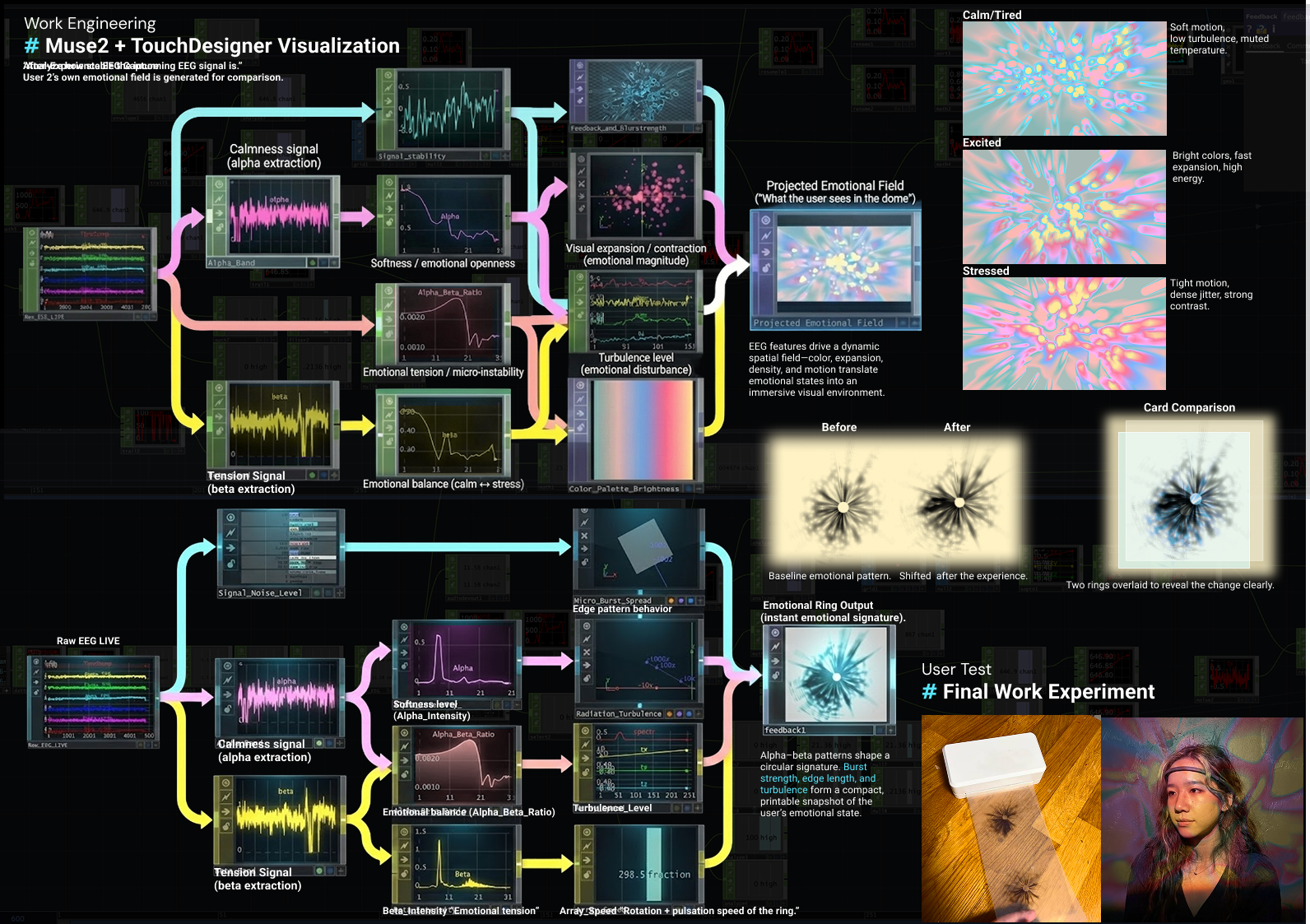The height and width of the screenshot is (924, 1310).
Task: Select the feedback1 node label
Action: pyautogui.click(x=785, y=730)
